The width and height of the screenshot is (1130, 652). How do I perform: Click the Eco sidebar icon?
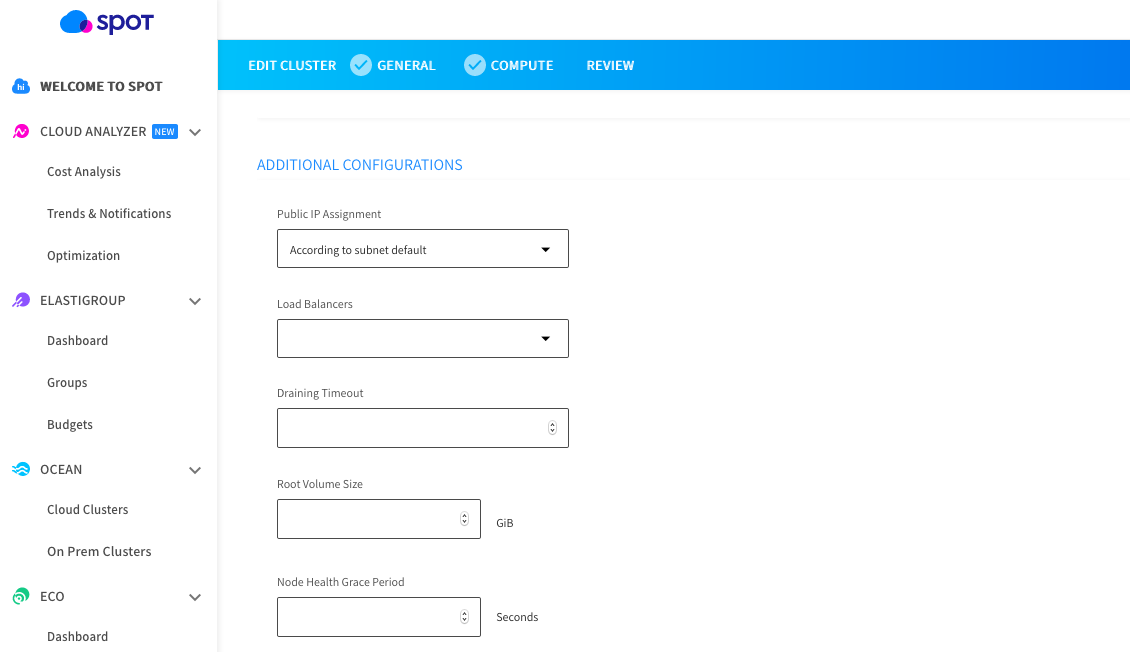tap(21, 597)
